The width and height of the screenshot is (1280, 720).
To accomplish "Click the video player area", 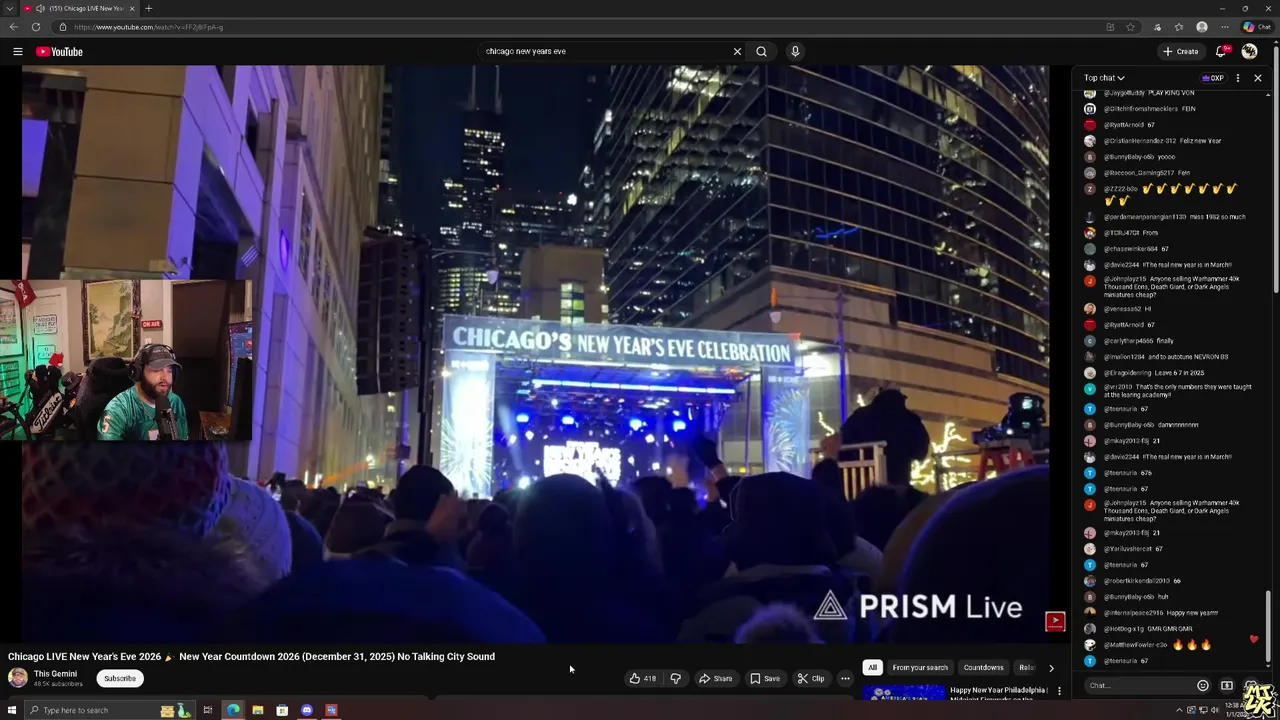I will 535,354.
